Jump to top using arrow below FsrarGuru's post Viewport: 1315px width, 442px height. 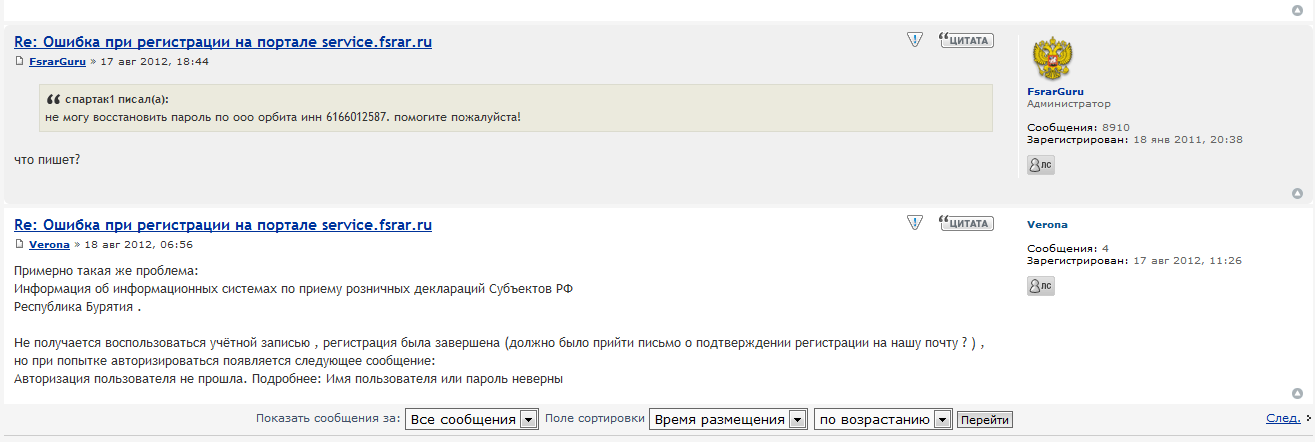click(1297, 194)
